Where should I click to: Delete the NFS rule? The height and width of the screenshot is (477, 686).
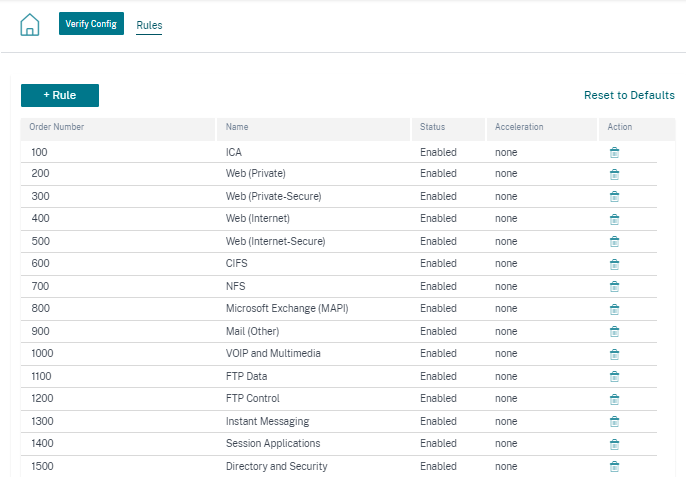click(x=614, y=286)
